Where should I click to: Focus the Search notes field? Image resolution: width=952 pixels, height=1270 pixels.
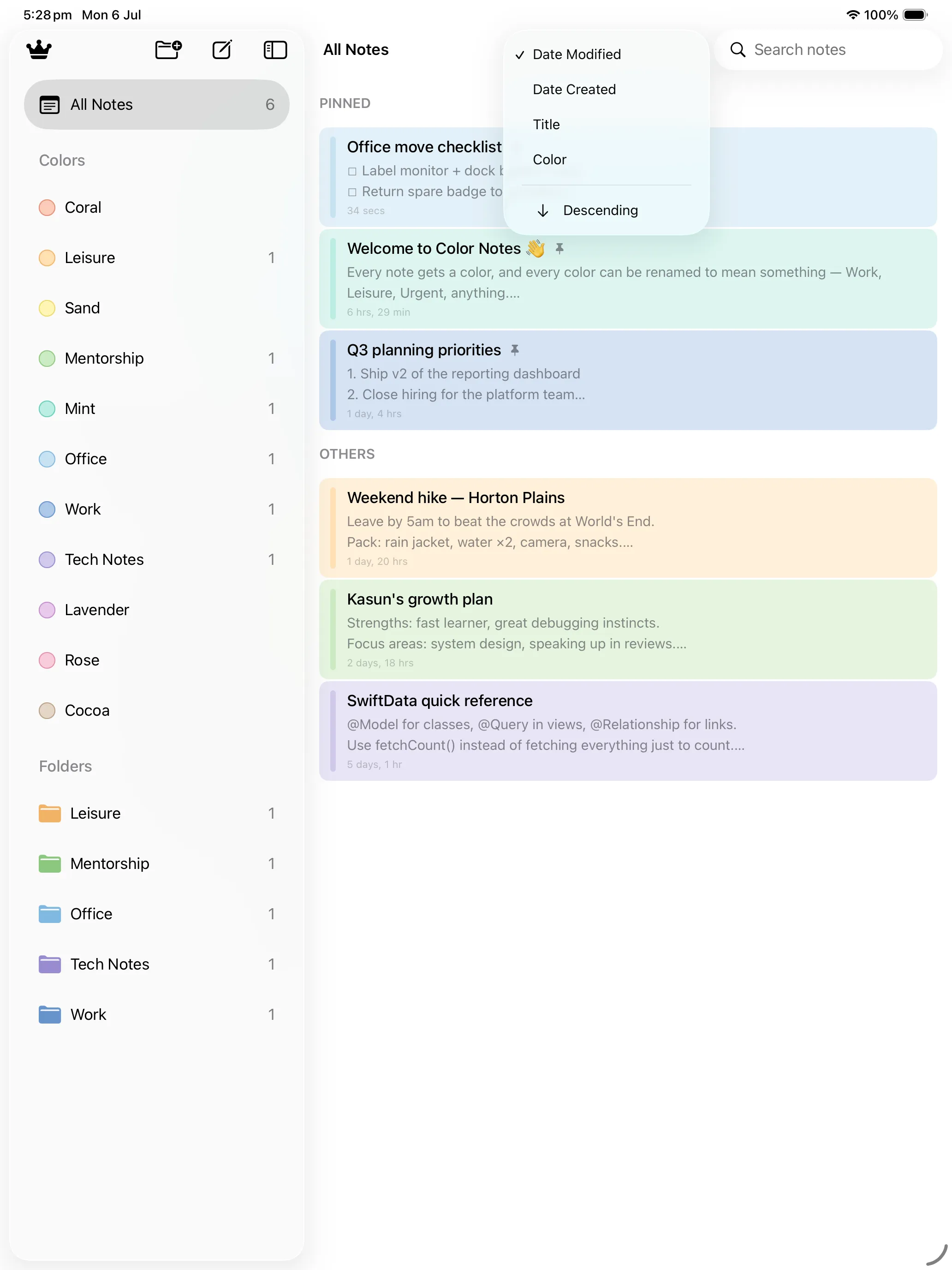click(829, 50)
